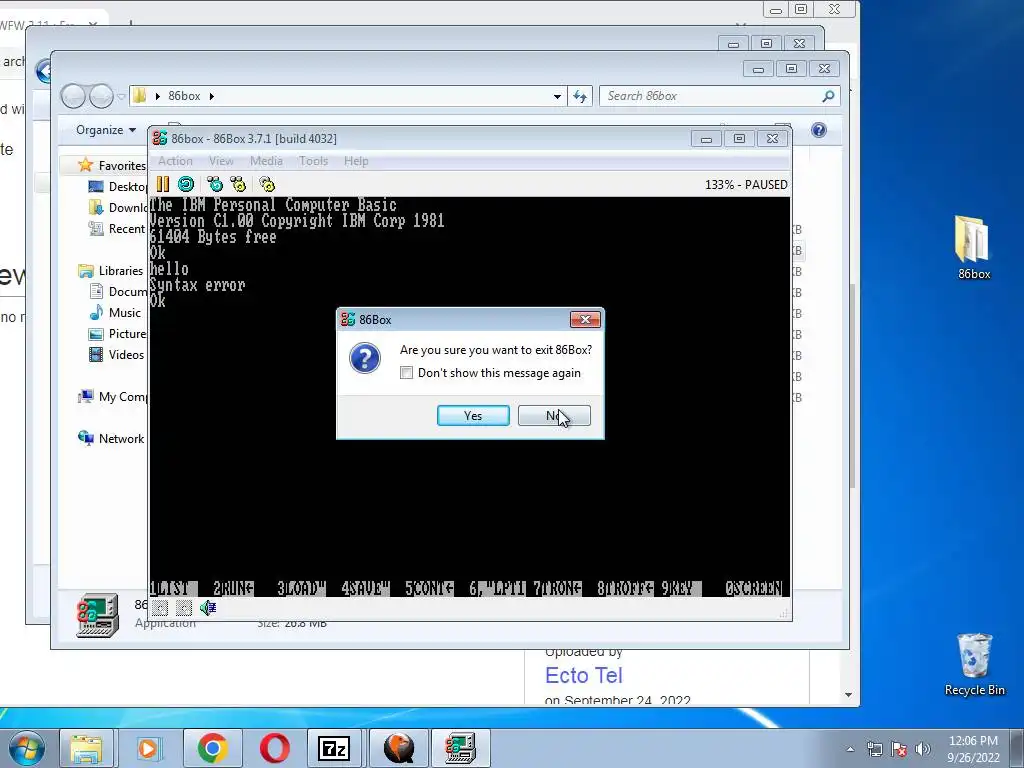
Task: Select My Computer in the navigation pane
Action: 112,396
